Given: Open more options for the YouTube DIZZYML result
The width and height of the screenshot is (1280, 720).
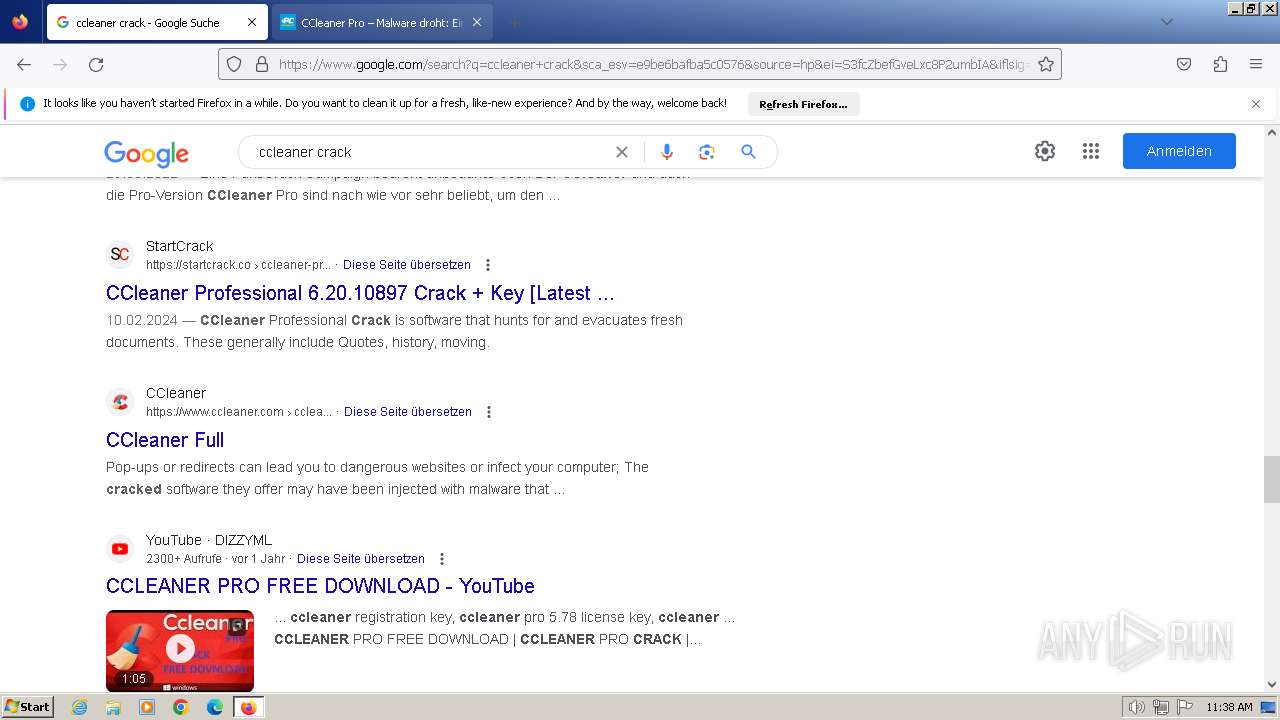Looking at the screenshot, I should [442, 559].
